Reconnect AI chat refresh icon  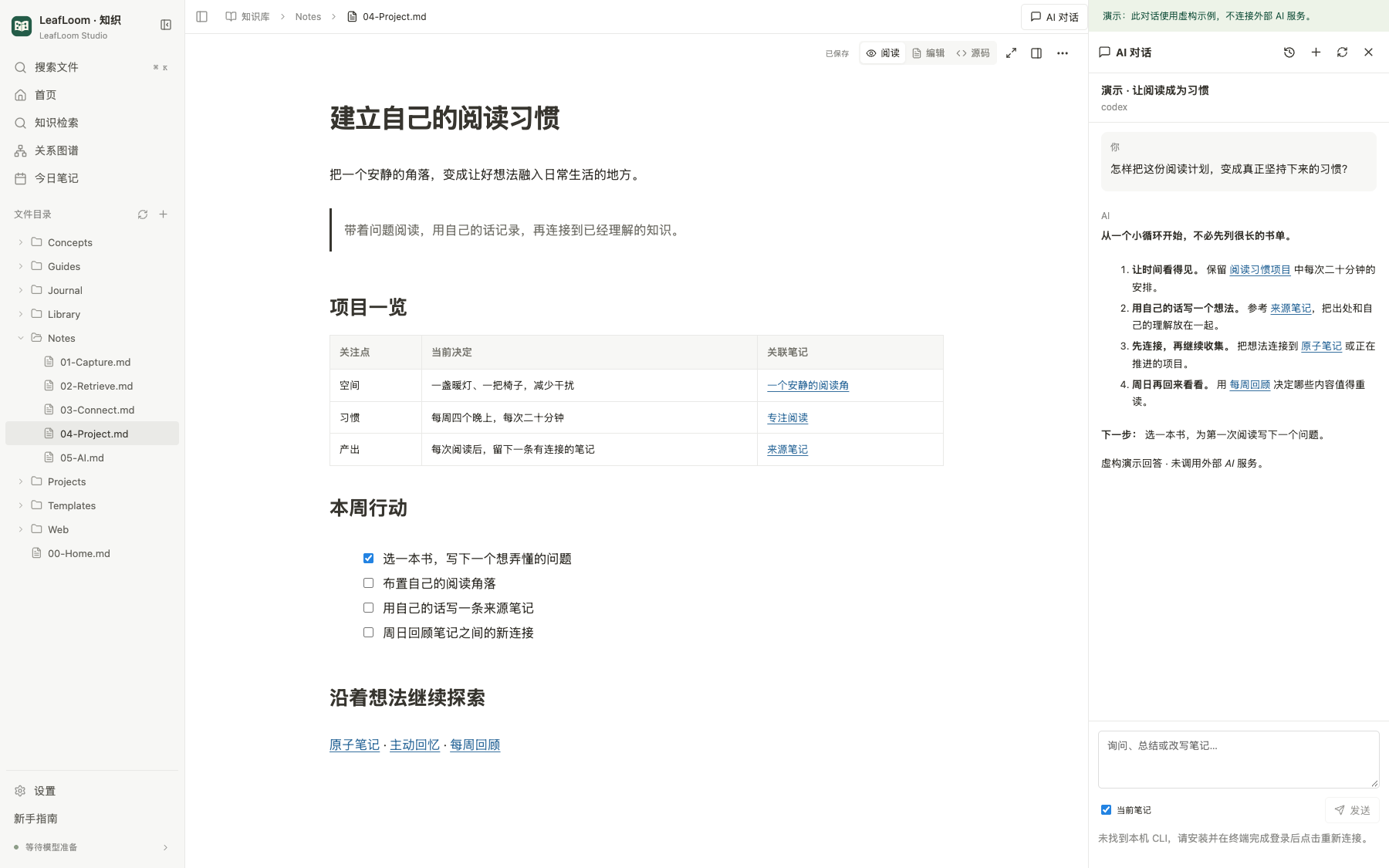coord(1342,52)
